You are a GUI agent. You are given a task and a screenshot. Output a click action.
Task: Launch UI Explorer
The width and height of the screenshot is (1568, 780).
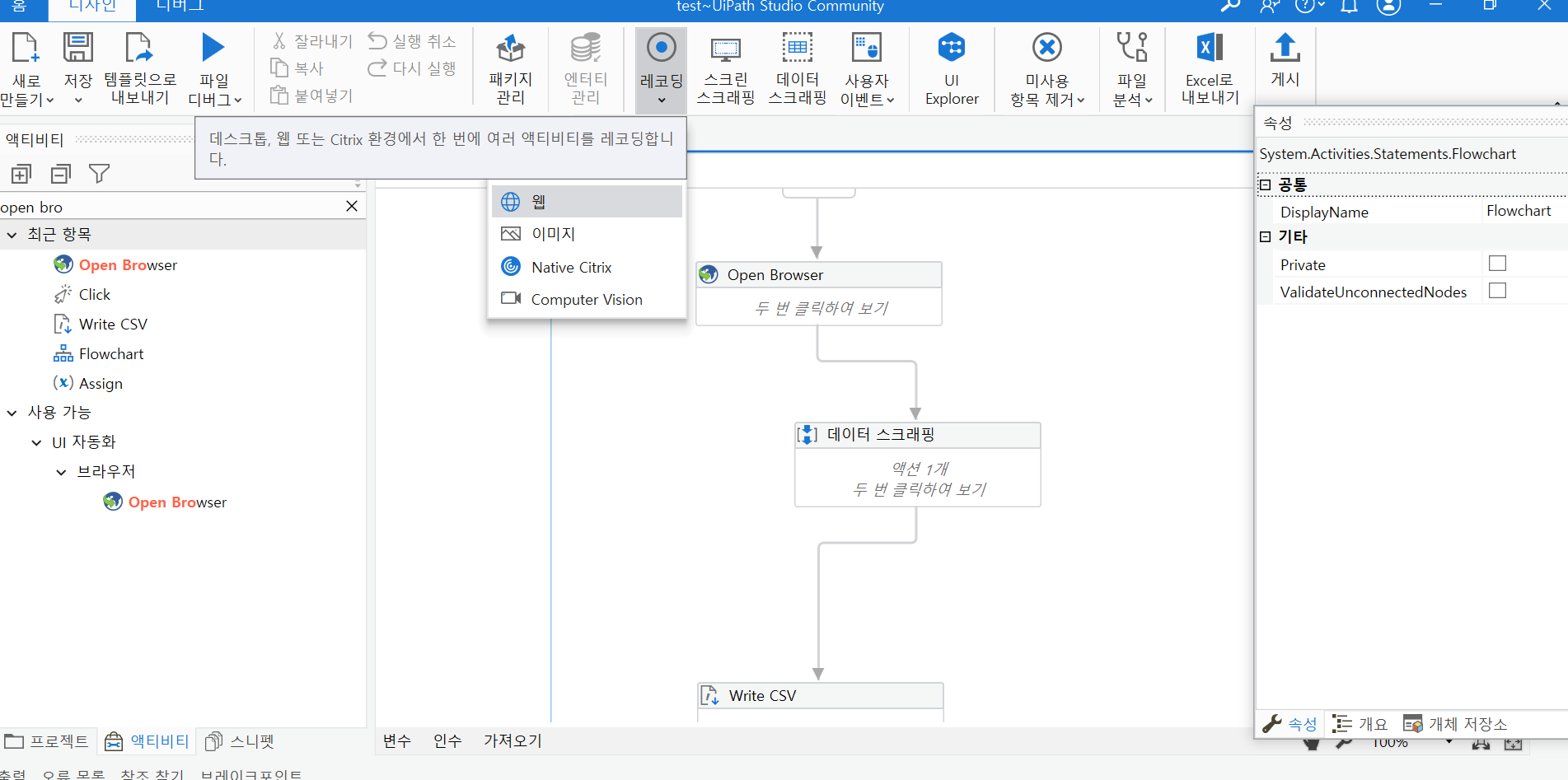pos(952,69)
